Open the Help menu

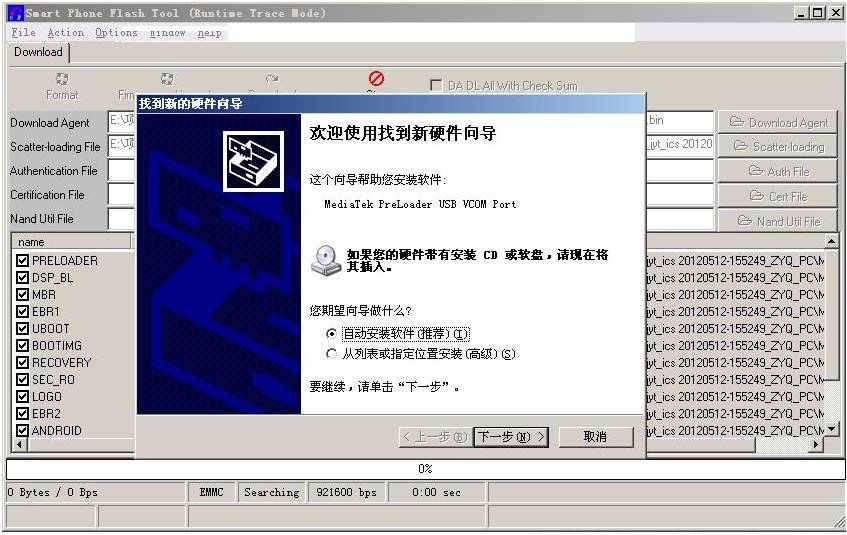(210, 33)
